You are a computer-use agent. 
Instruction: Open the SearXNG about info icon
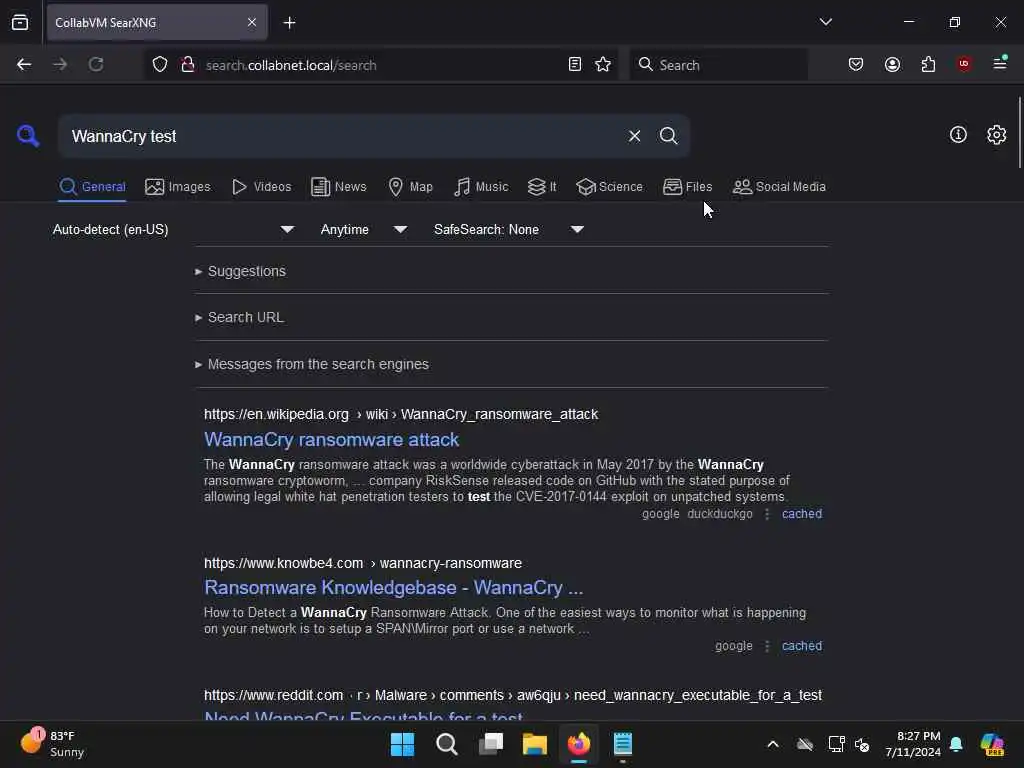[x=957, y=135]
